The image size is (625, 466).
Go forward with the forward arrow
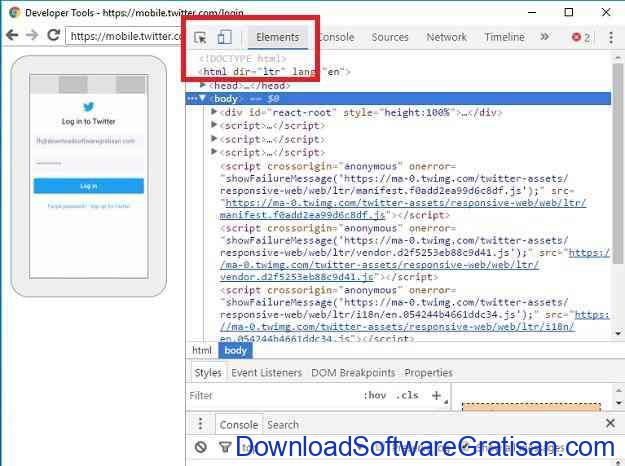tap(32, 35)
